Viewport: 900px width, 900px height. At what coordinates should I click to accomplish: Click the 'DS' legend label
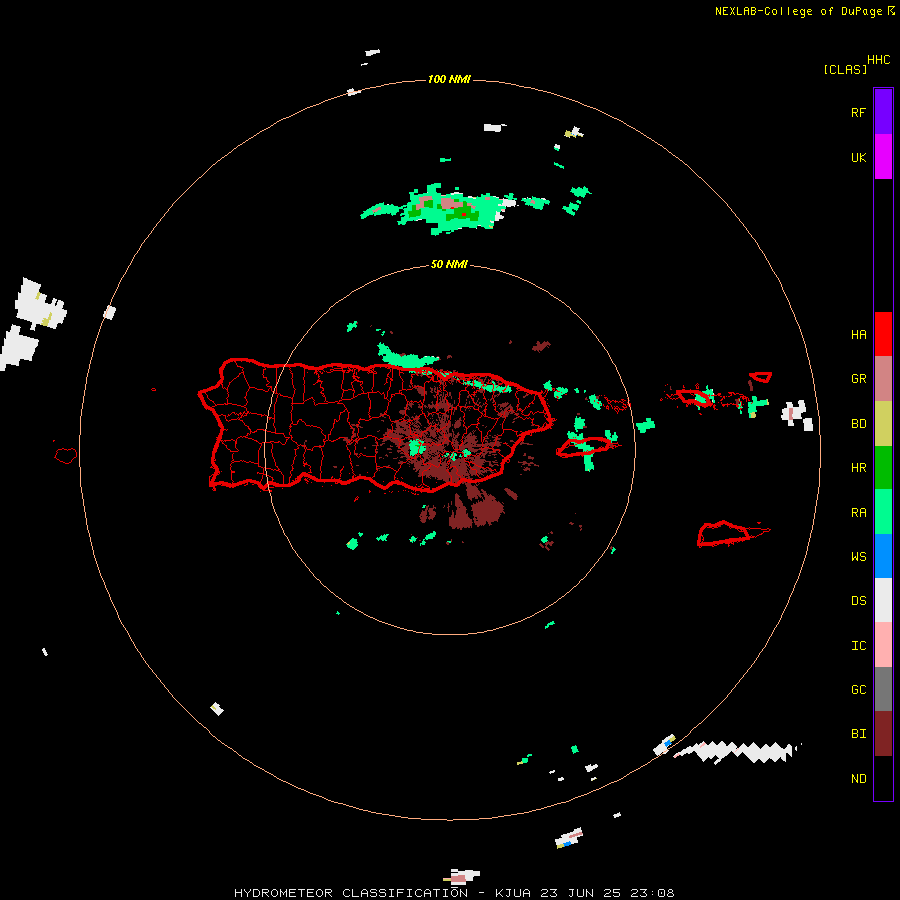pyautogui.click(x=858, y=600)
